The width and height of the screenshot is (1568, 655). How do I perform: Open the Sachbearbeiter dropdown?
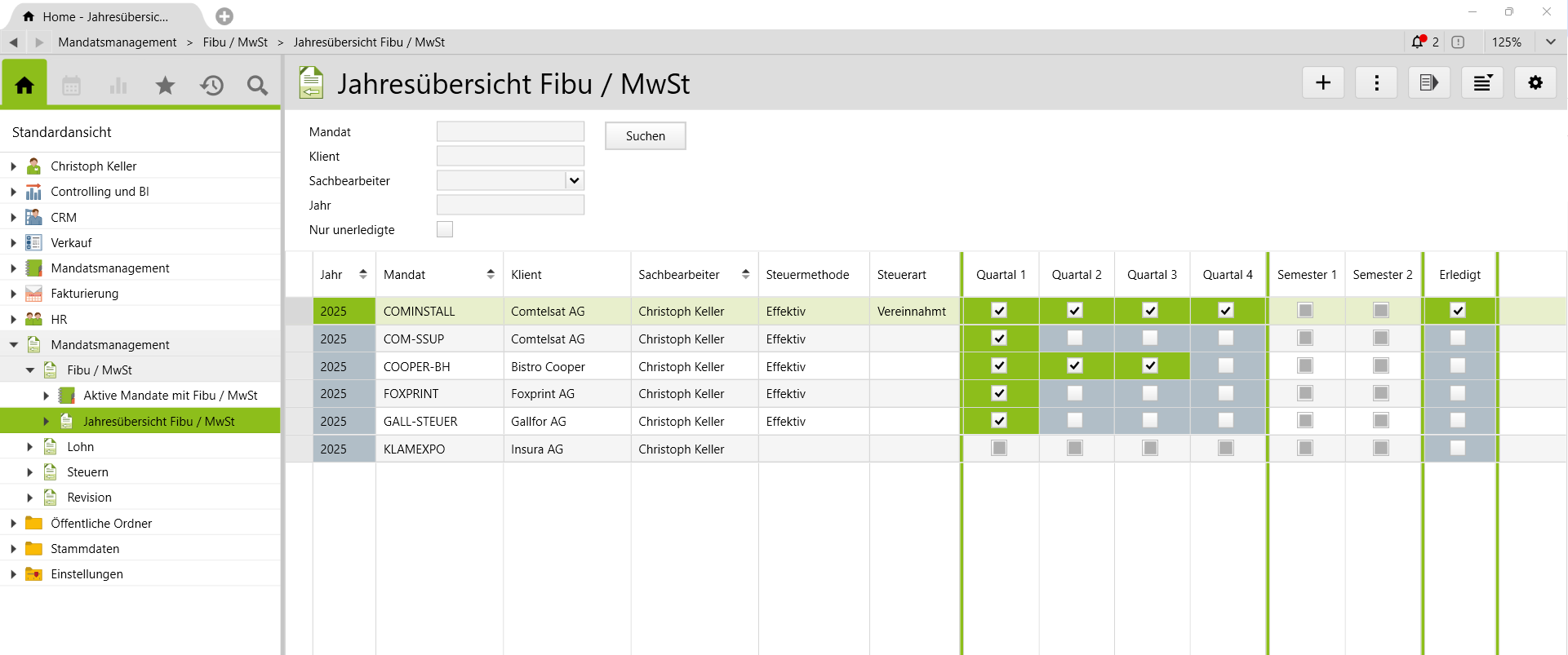pyautogui.click(x=575, y=180)
